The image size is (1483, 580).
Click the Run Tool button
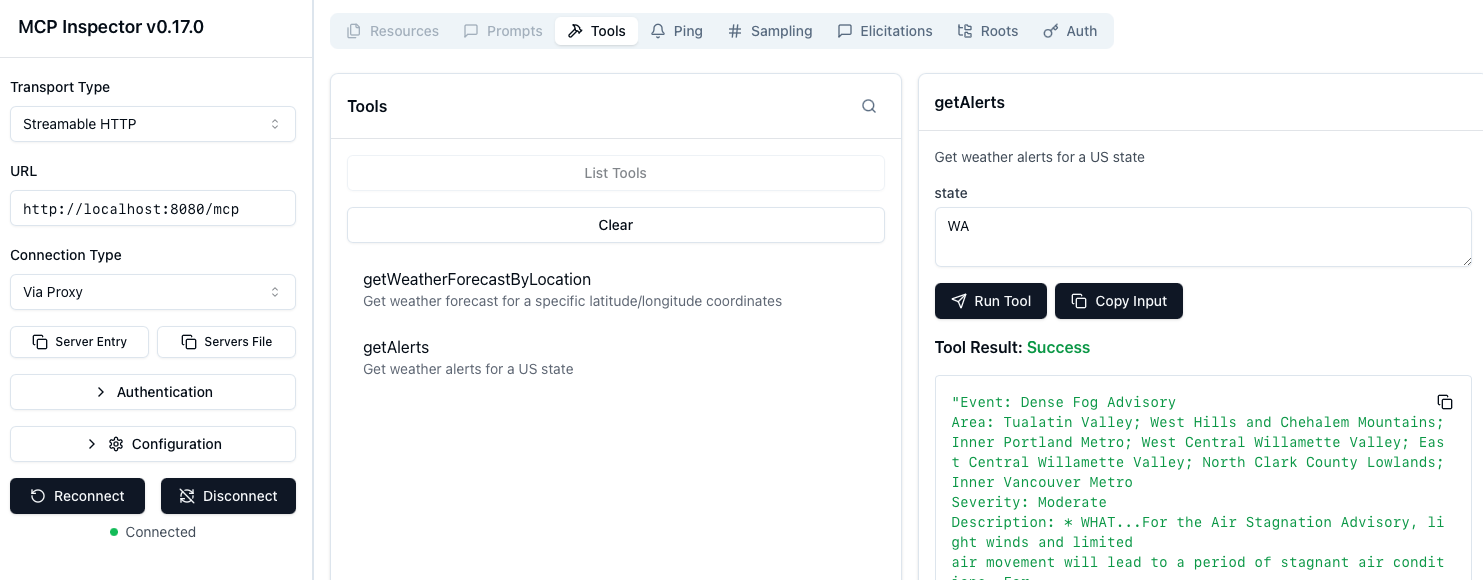pyautogui.click(x=990, y=301)
